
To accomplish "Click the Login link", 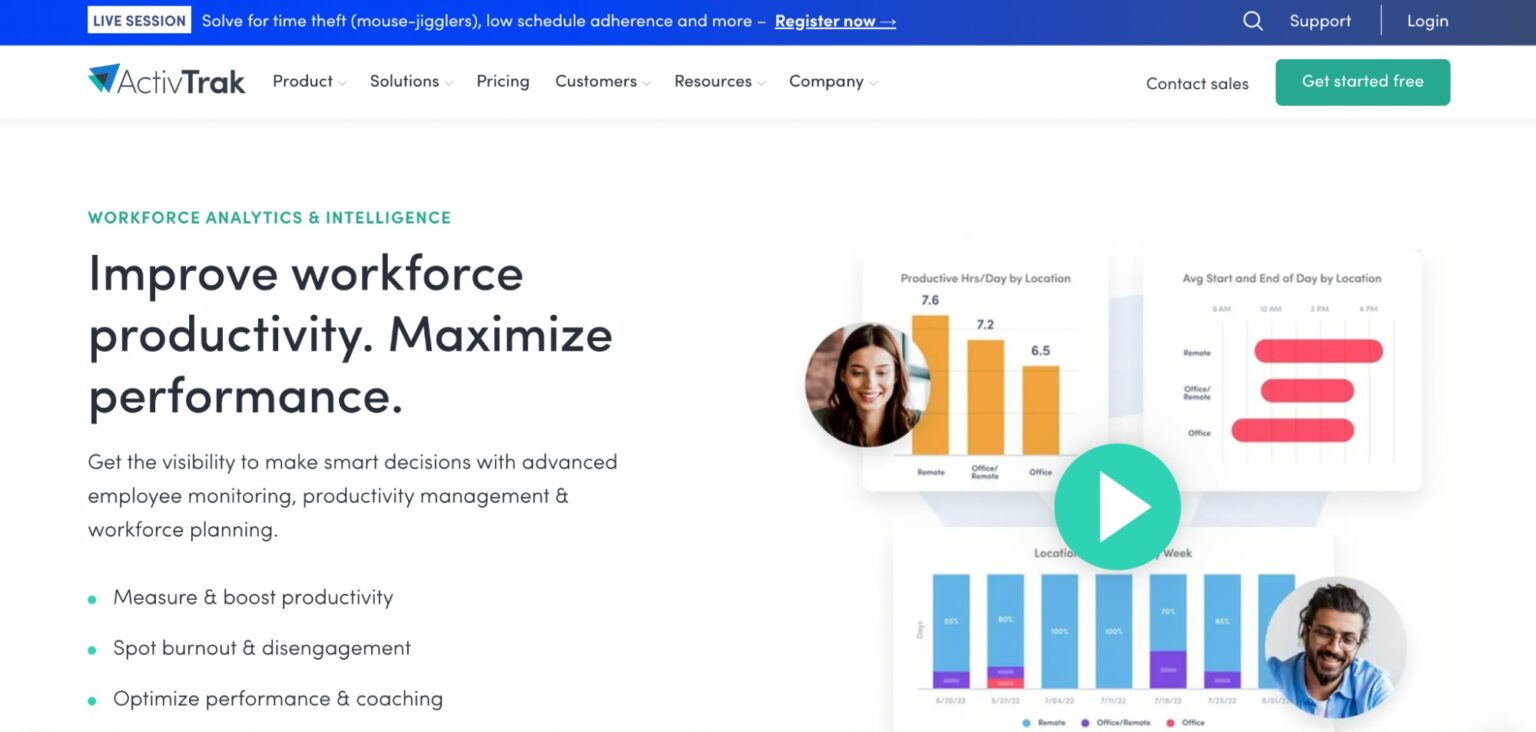I will click(x=1427, y=20).
